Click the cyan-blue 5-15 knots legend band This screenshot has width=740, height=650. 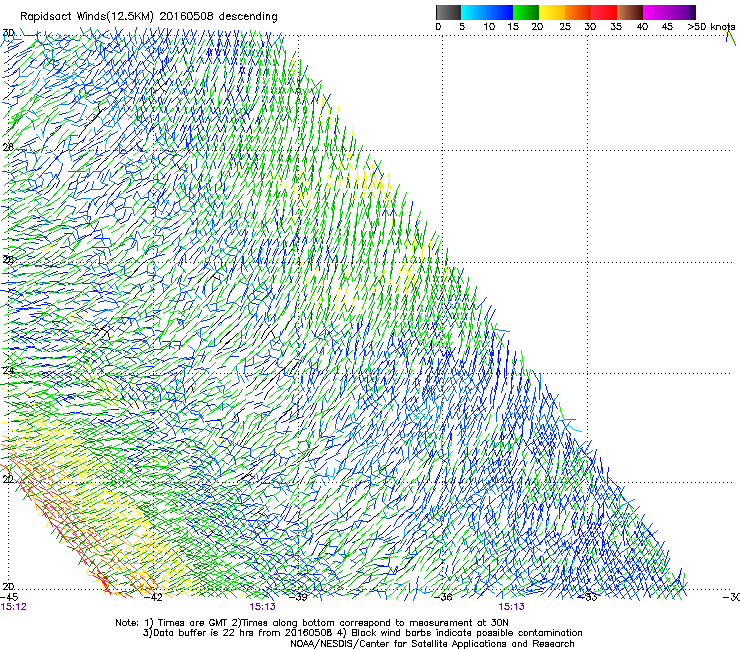click(487, 12)
